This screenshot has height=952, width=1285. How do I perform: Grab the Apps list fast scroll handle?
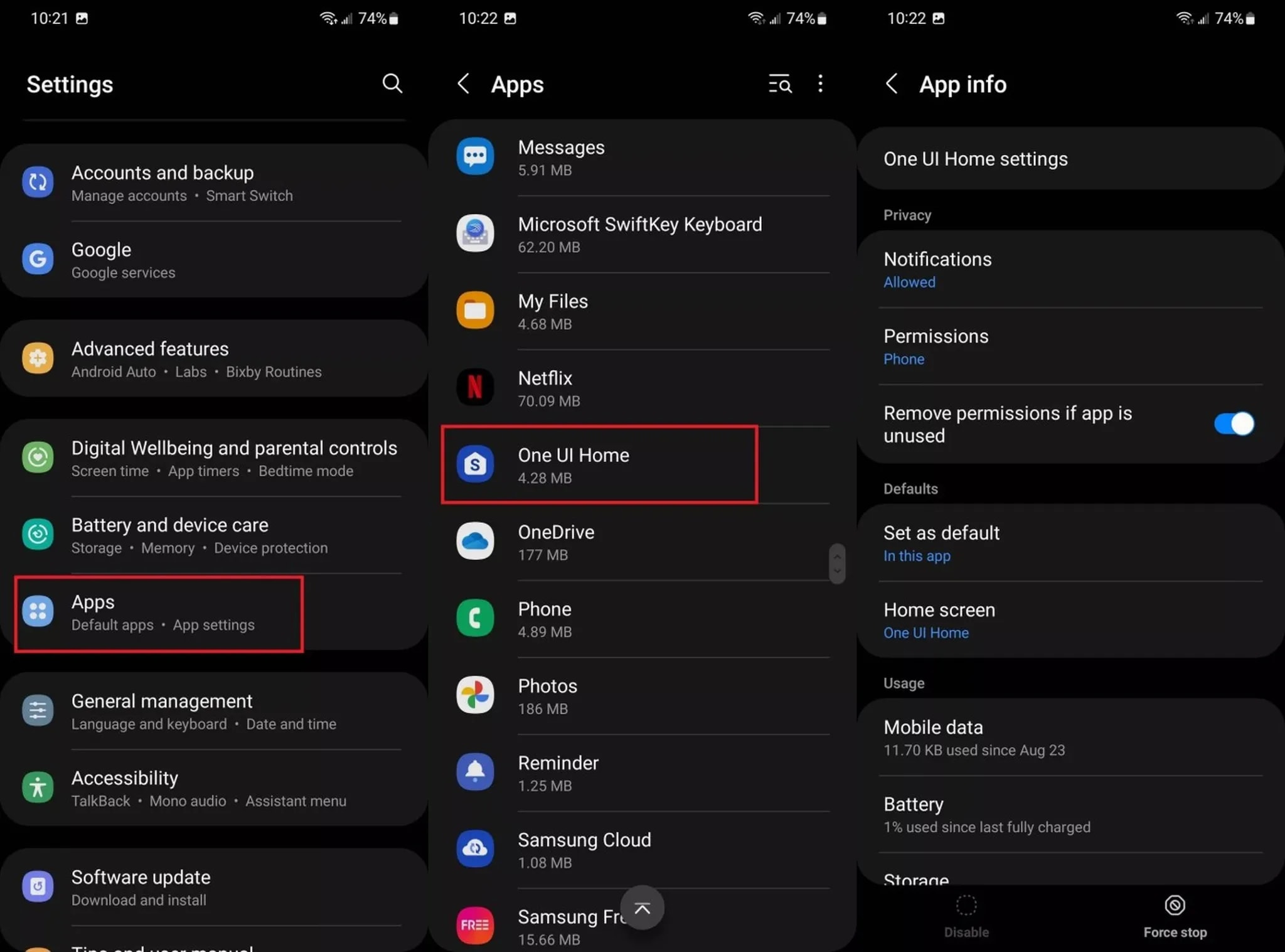(x=836, y=564)
